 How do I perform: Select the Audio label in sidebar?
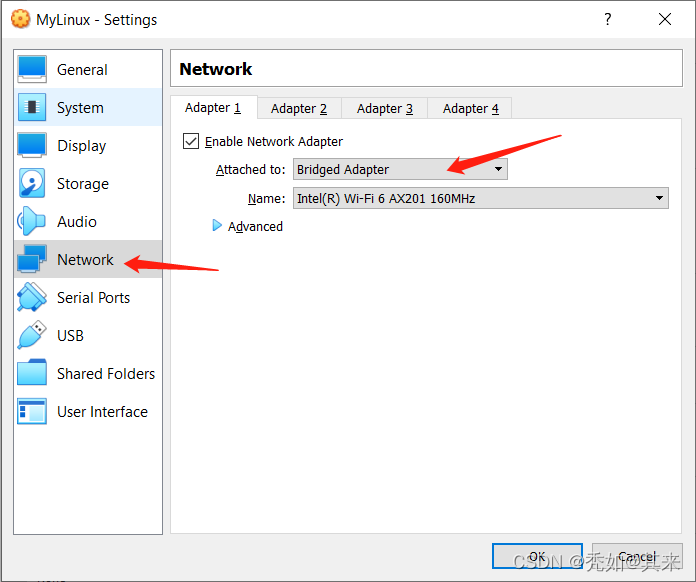(x=77, y=222)
